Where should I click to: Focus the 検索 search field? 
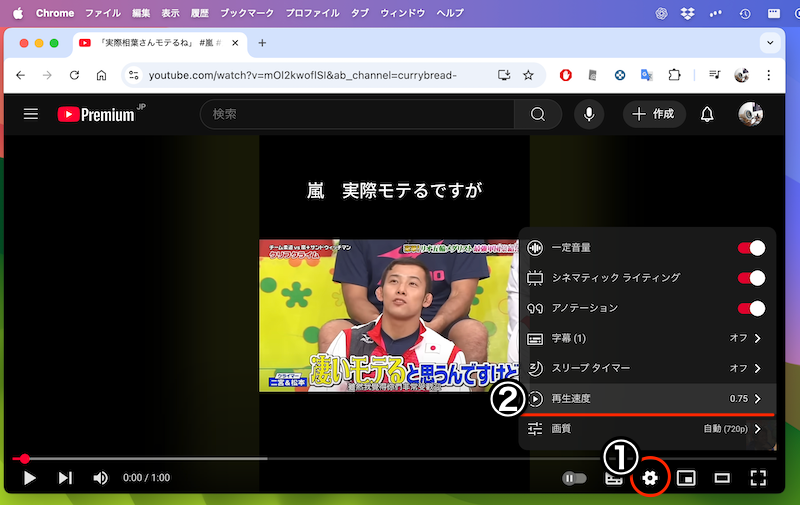tap(357, 114)
